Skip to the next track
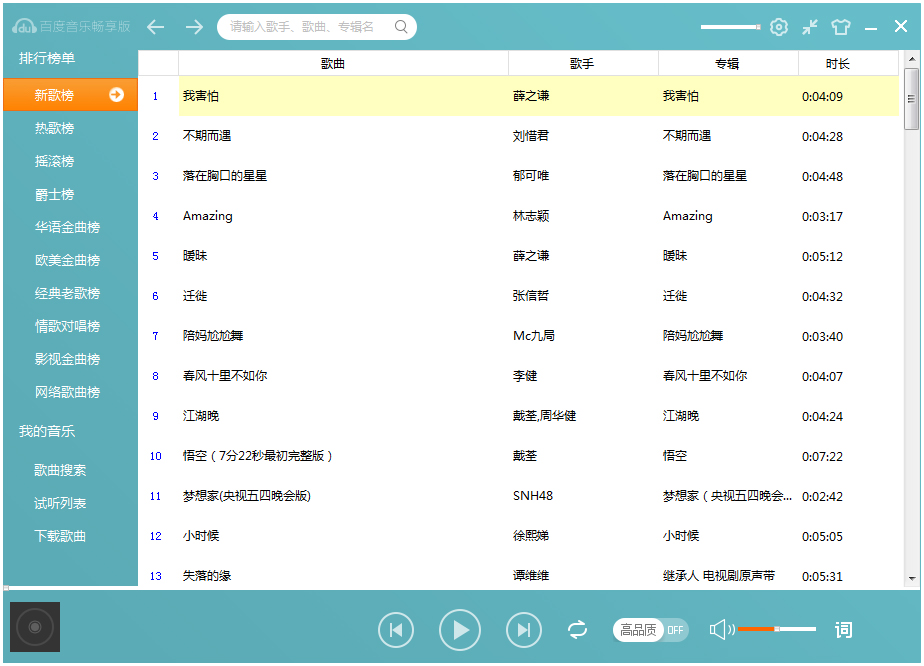The width and height of the screenshot is (924, 666). click(523, 630)
